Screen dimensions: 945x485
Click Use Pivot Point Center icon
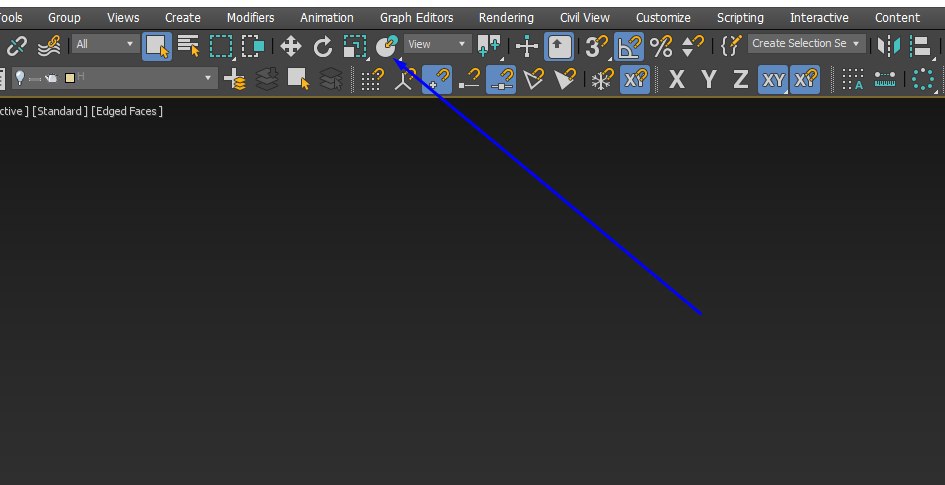click(x=489, y=45)
